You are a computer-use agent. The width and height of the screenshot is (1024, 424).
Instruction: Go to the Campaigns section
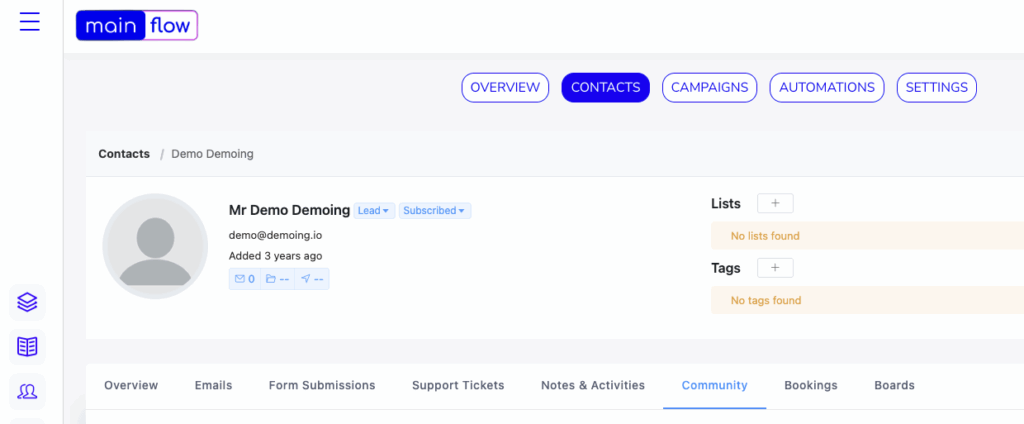point(710,88)
